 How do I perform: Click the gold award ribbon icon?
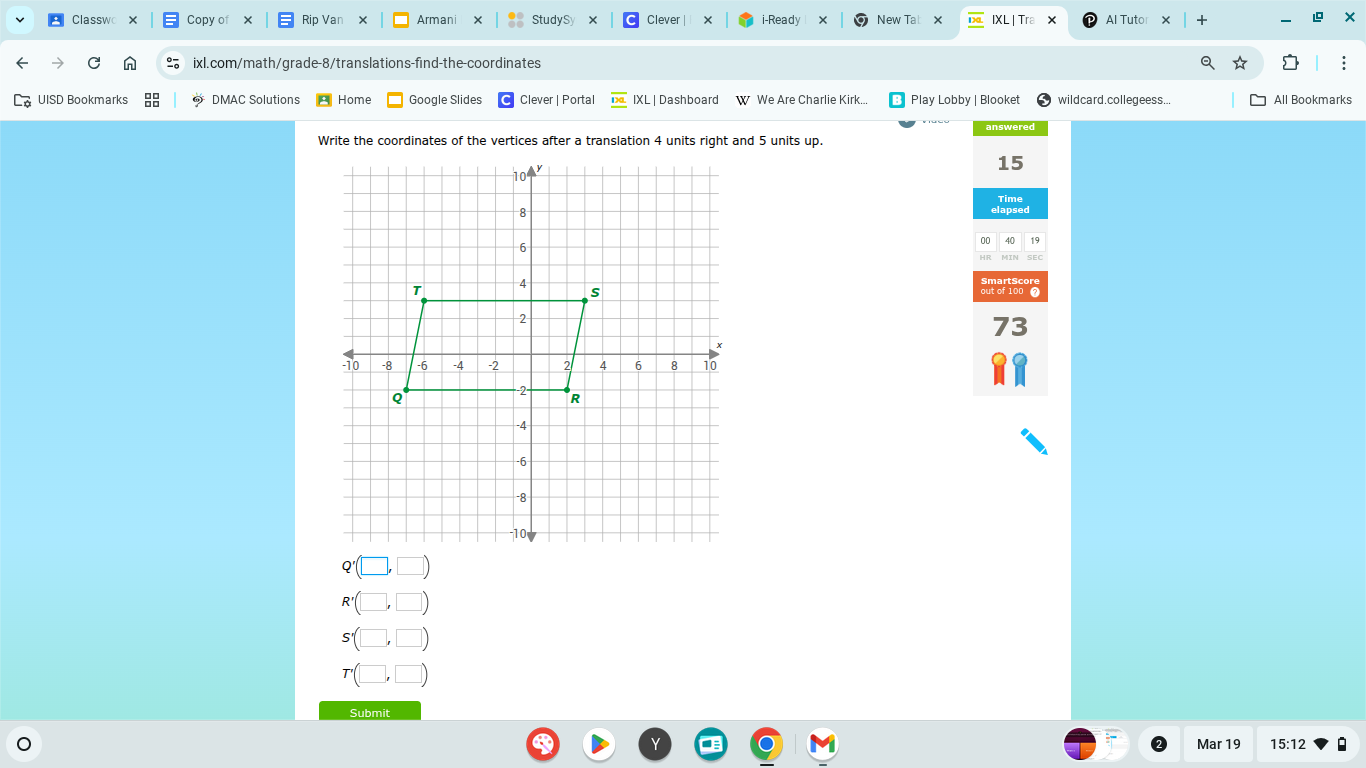coord(998,365)
